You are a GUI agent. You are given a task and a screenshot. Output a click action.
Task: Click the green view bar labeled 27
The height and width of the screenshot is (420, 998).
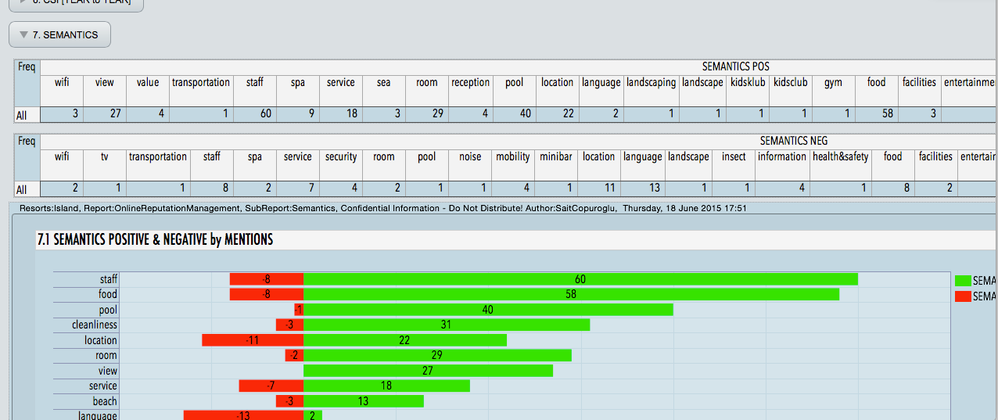pyautogui.click(x=428, y=371)
